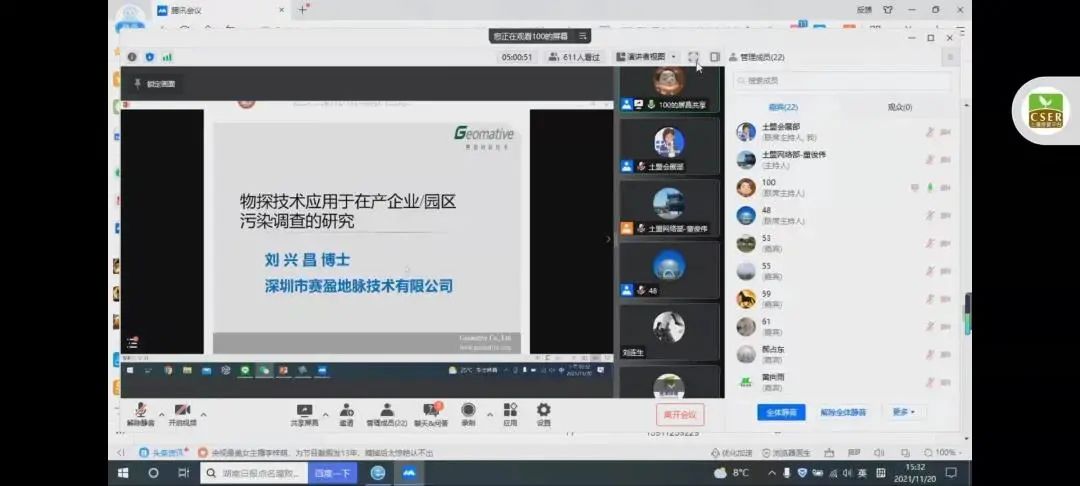
Task: Open the speaker view layout dropdown
Action: (x=647, y=57)
